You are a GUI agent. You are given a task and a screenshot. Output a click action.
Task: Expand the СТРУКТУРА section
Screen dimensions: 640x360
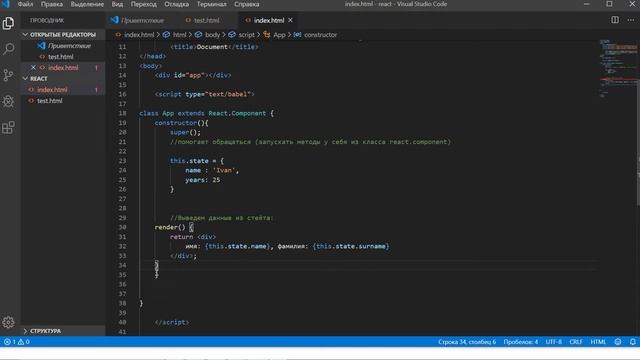pos(62,331)
